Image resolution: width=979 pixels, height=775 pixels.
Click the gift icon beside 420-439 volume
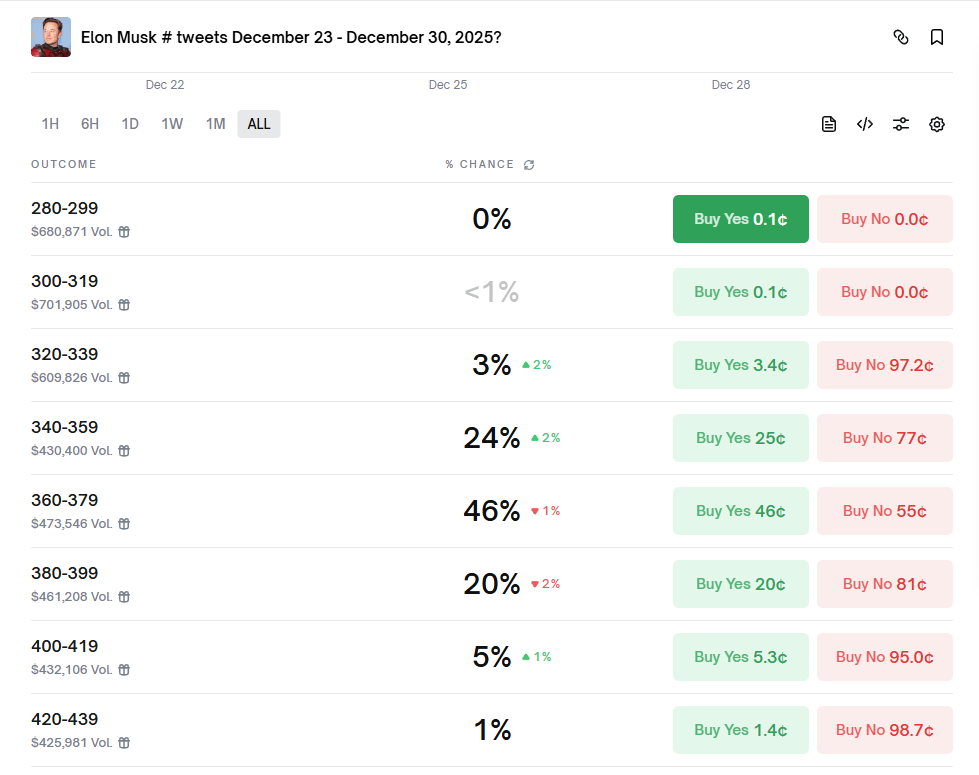pos(123,743)
